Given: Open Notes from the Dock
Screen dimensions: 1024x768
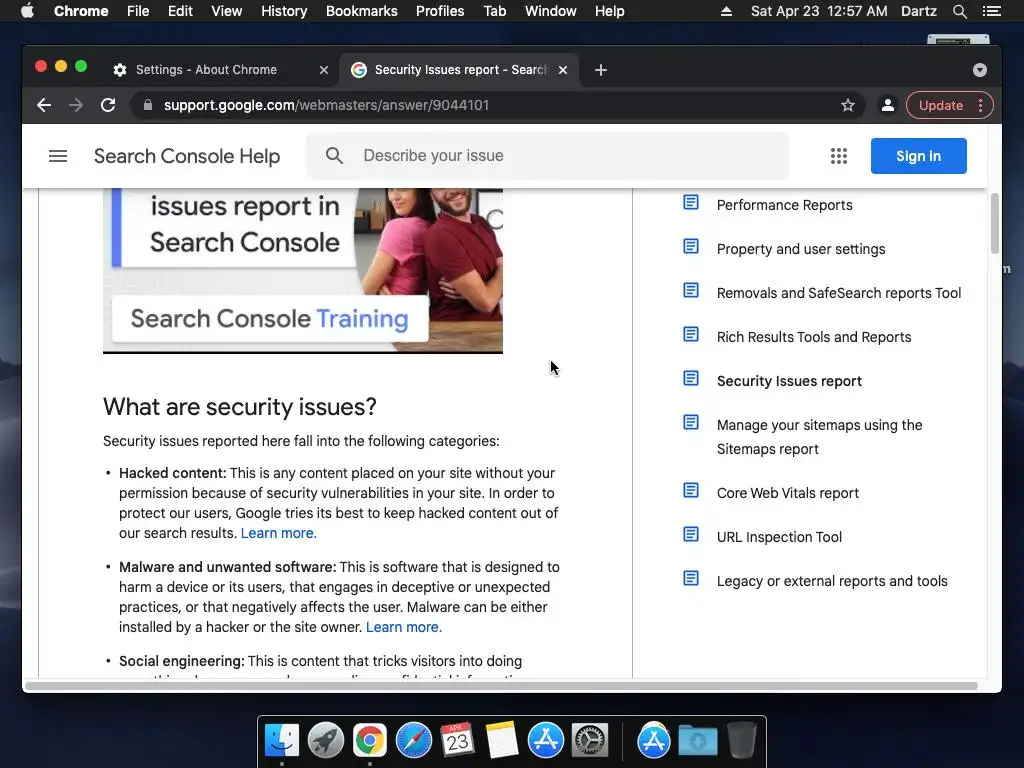Looking at the screenshot, I should pyautogui.click(x=502, y=741).
